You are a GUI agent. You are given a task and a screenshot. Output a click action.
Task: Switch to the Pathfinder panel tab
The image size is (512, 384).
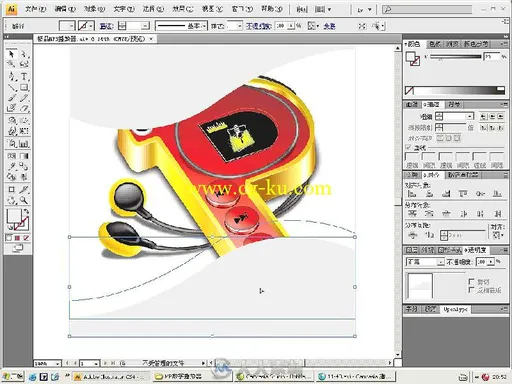(x=463, y=175)
